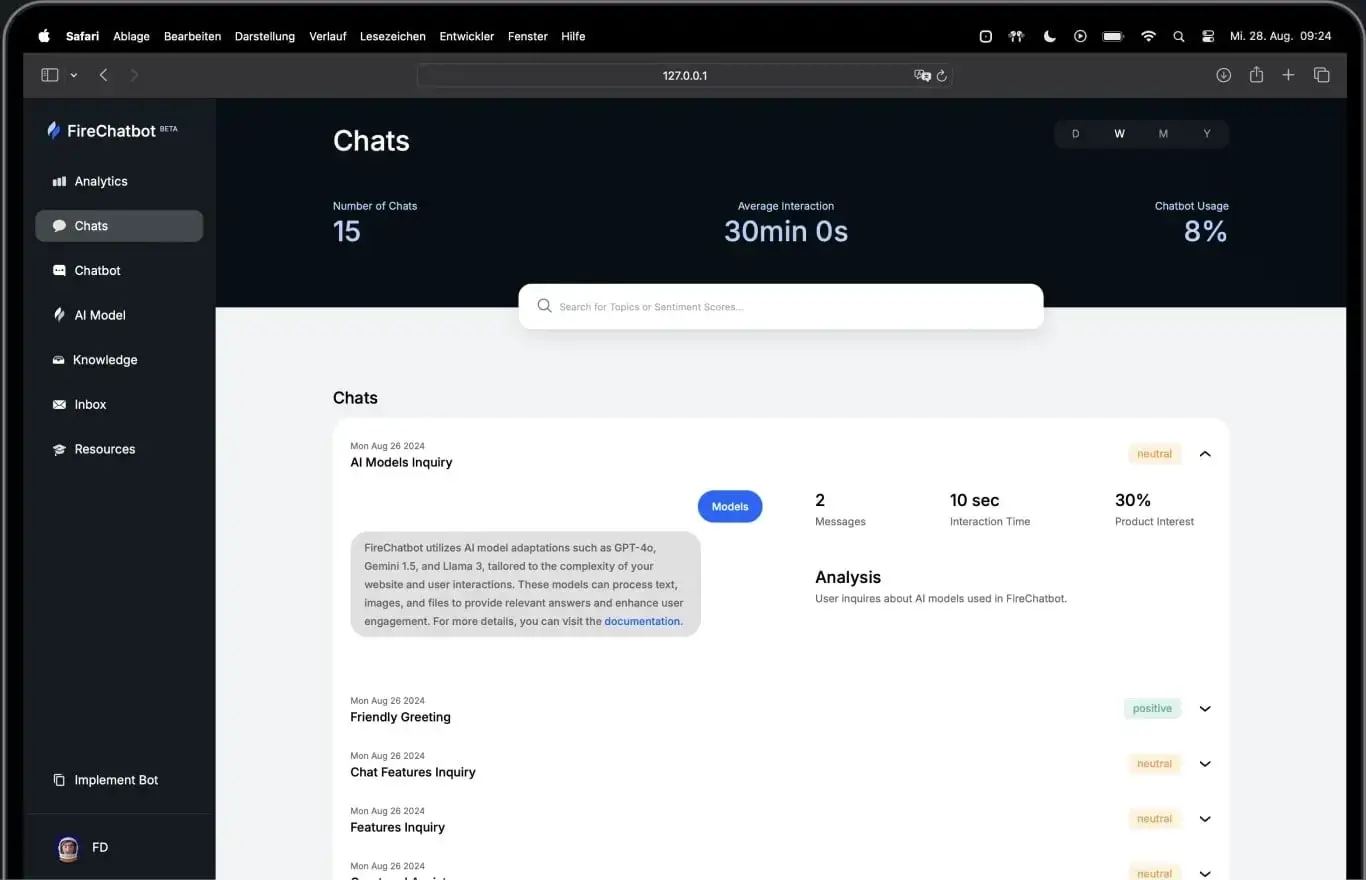
Task: Click the translate icon in address bar
Action: click(x=922, y=75)
